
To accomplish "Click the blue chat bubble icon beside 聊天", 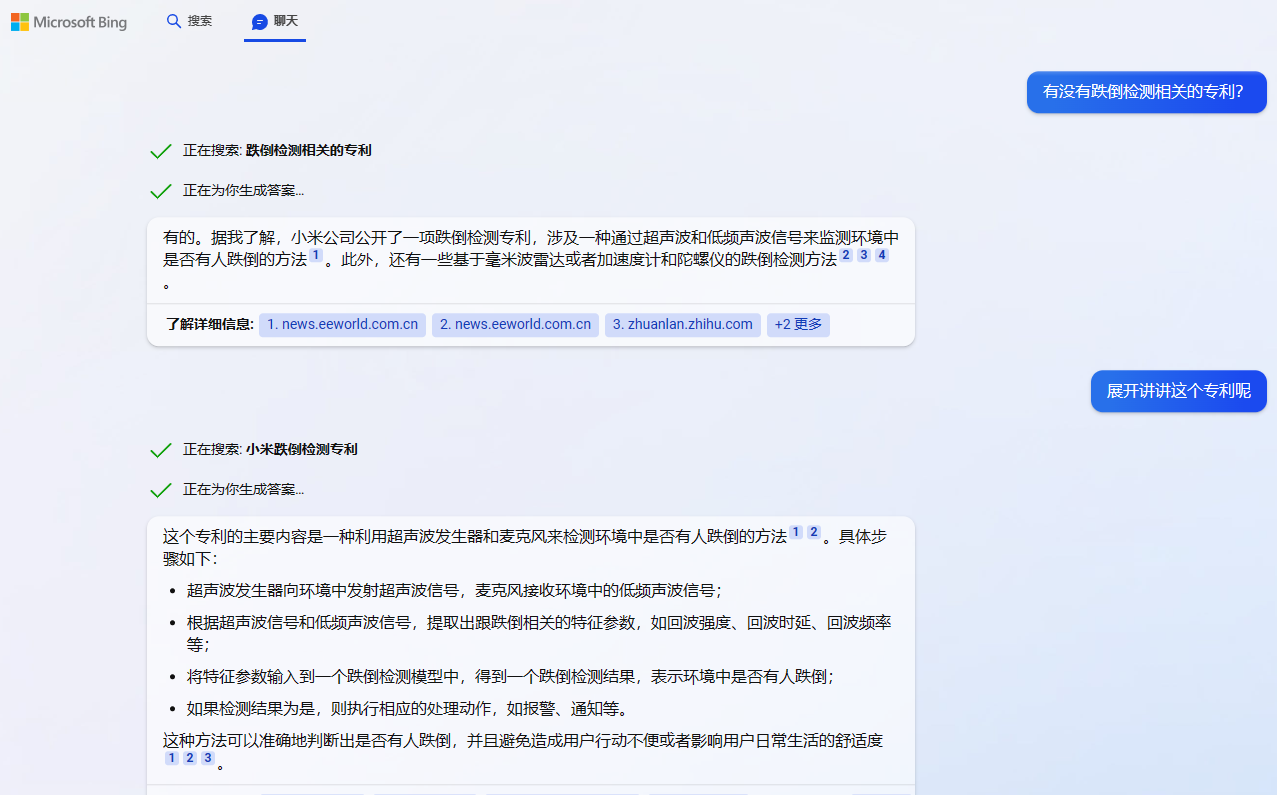I will [260, 21].
